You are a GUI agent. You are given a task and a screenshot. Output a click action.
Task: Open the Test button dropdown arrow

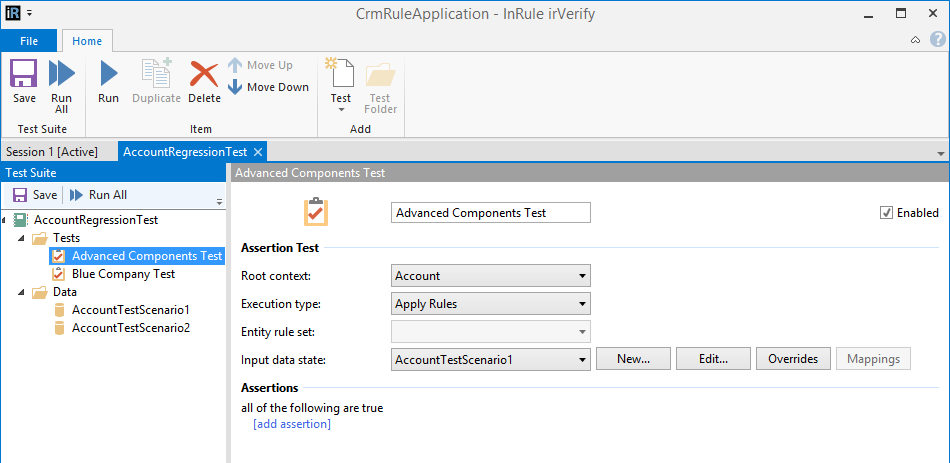(340, 110)
